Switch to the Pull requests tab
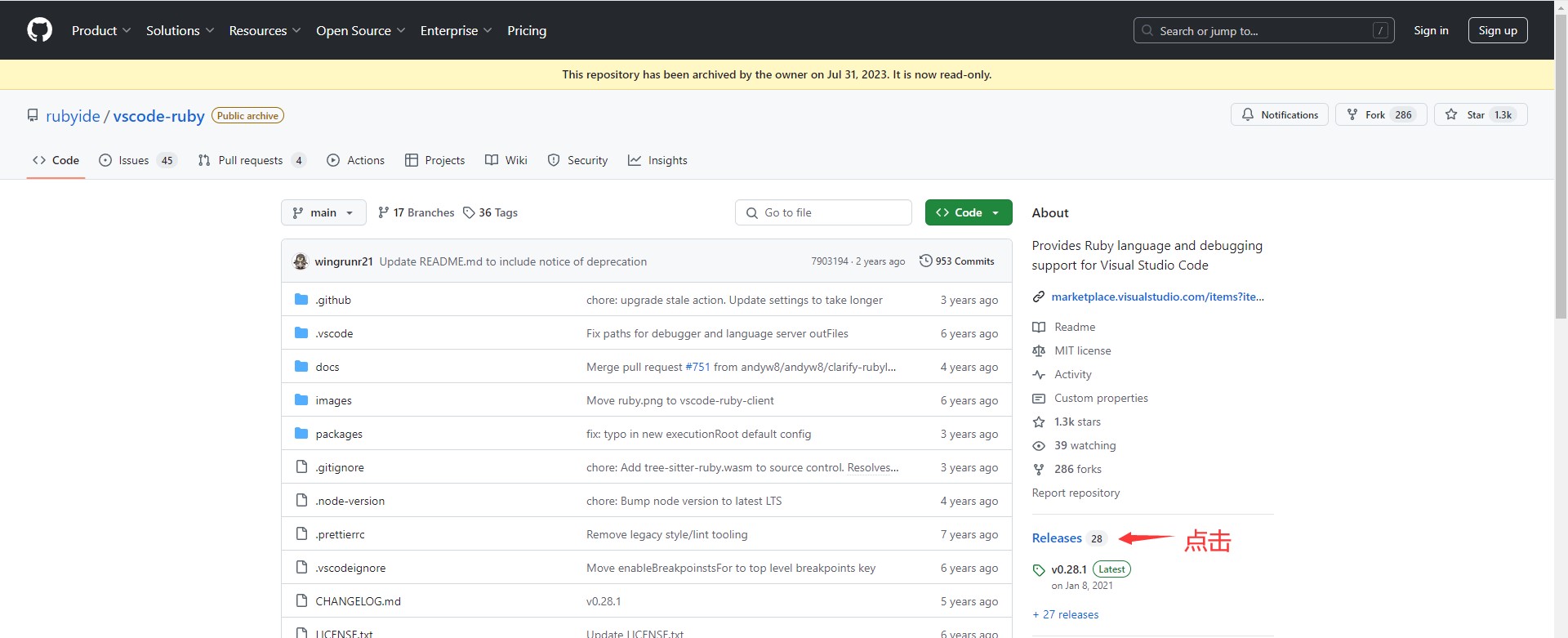This screenshot has height=638, width=1568. [252, 160]
